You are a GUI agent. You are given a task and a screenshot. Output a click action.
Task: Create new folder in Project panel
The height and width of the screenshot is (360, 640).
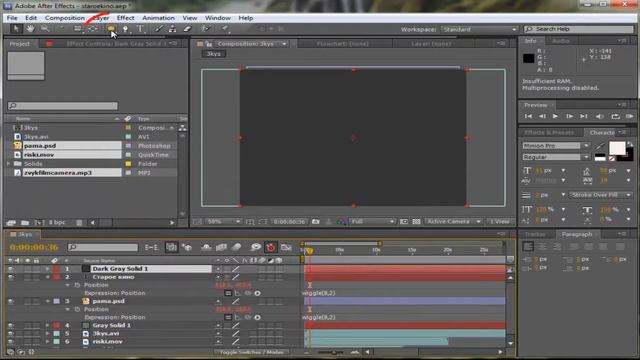25,222
